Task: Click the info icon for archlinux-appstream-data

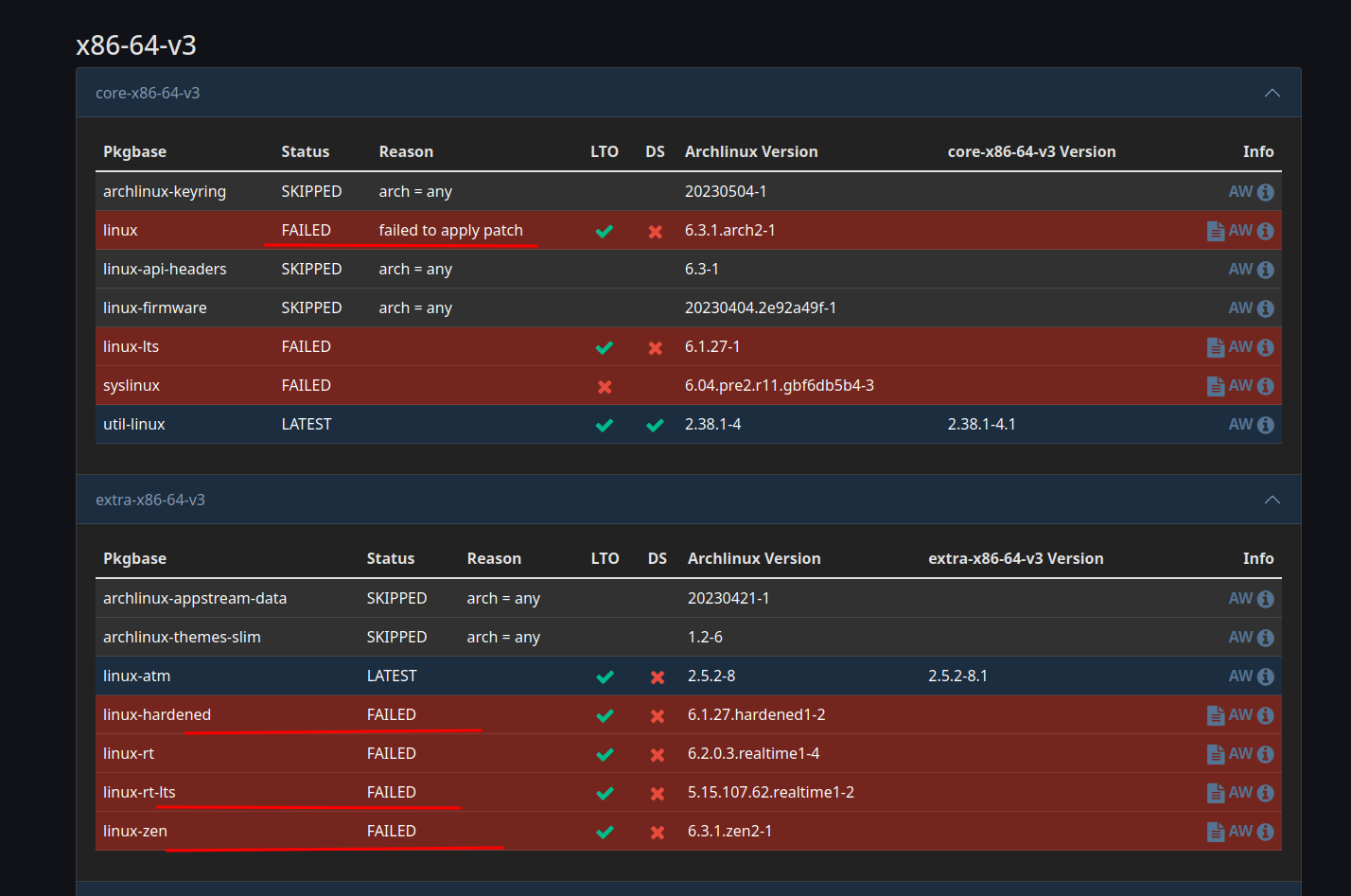Action: pos(1266,599)
